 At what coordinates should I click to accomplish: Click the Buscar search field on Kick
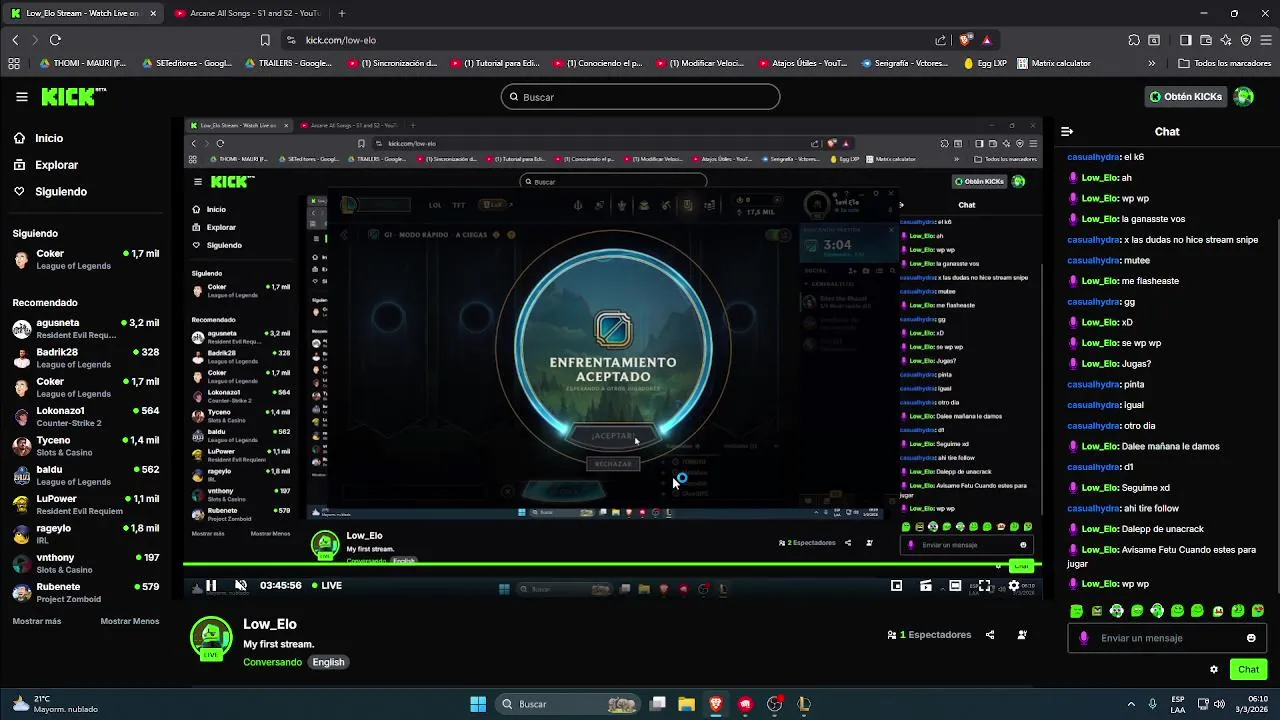(640, 97)
